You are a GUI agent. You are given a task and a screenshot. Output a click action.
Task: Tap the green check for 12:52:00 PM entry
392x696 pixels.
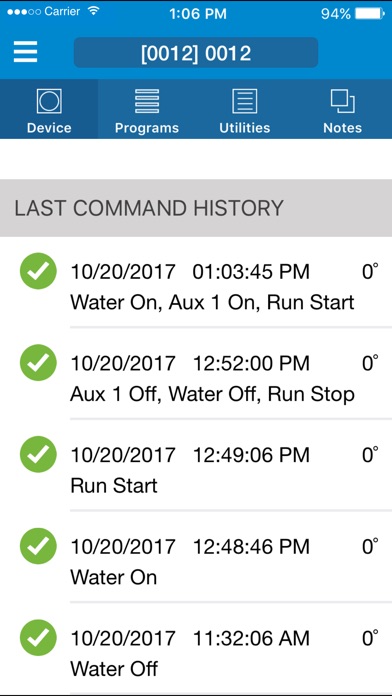pos(38,363)
